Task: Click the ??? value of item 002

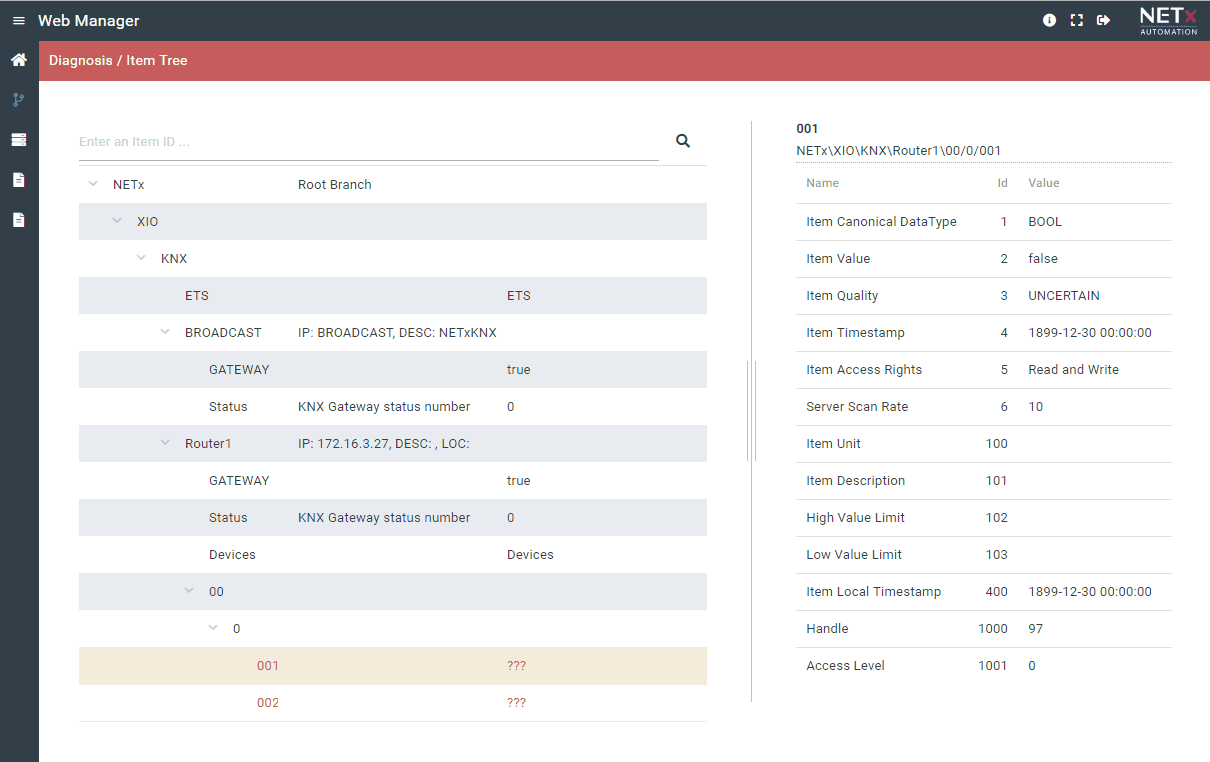Action: tap(516, 702)
